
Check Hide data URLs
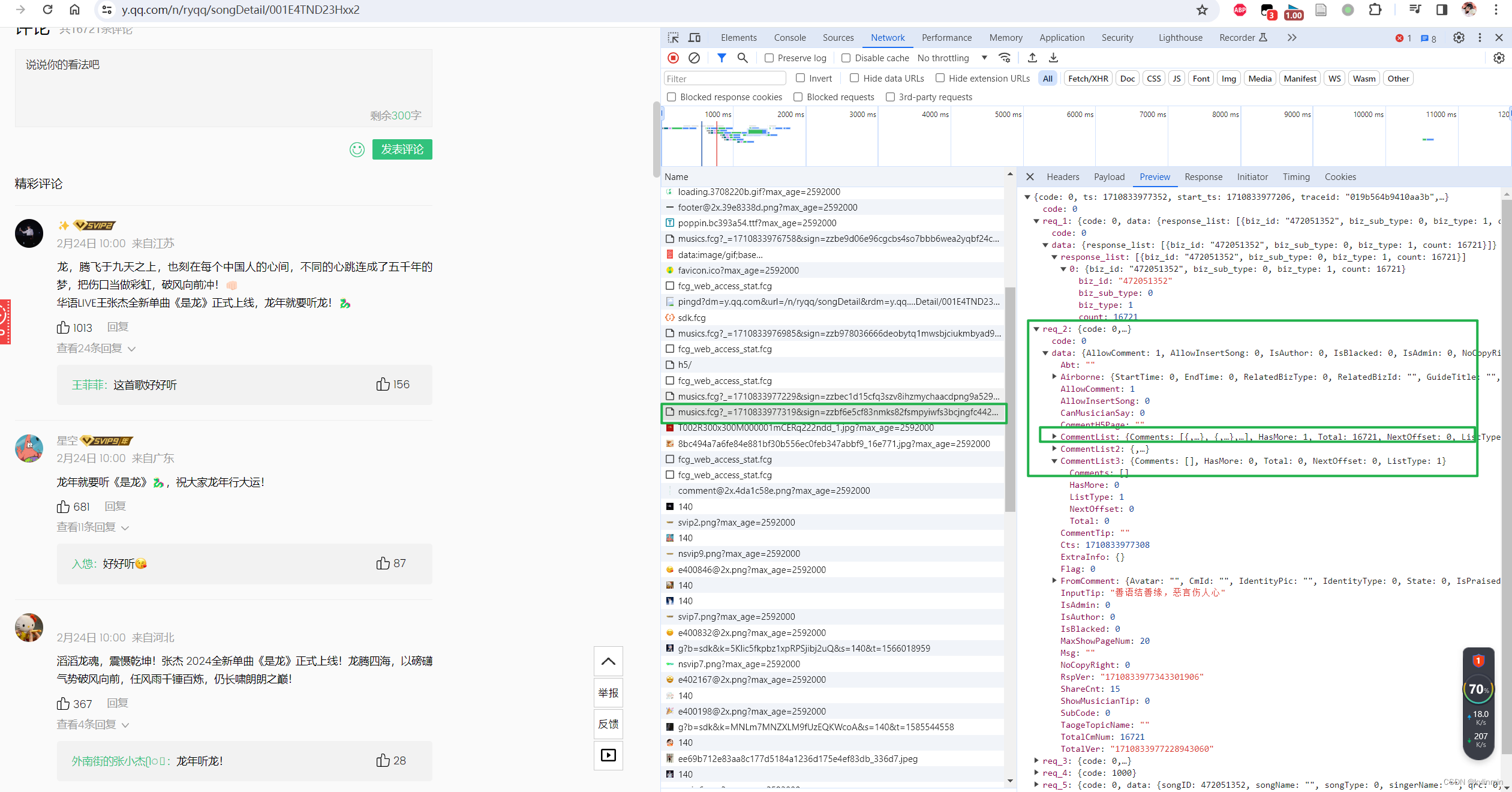[854, 78]
